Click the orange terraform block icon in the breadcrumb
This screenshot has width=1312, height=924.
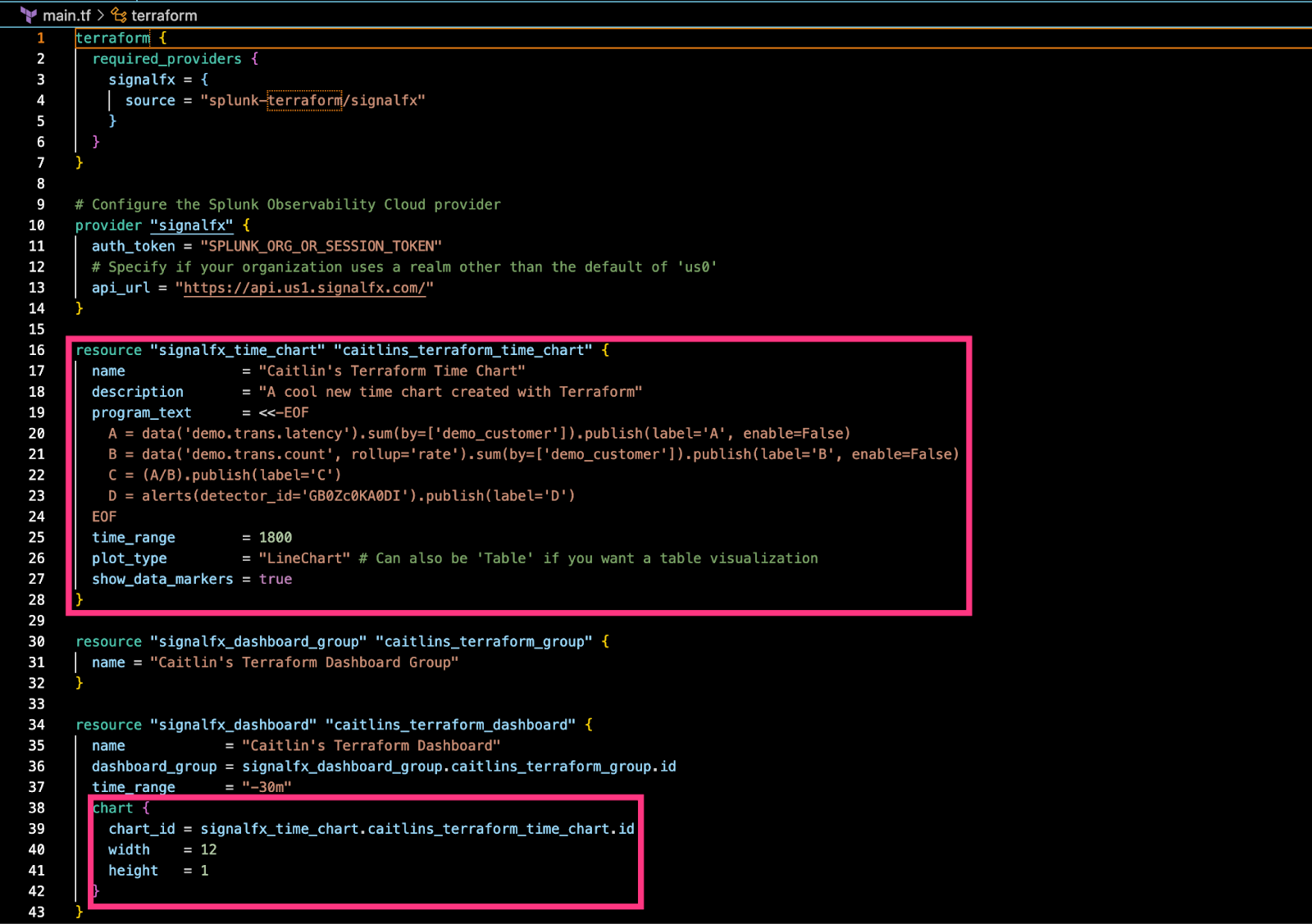coord(117,14)
